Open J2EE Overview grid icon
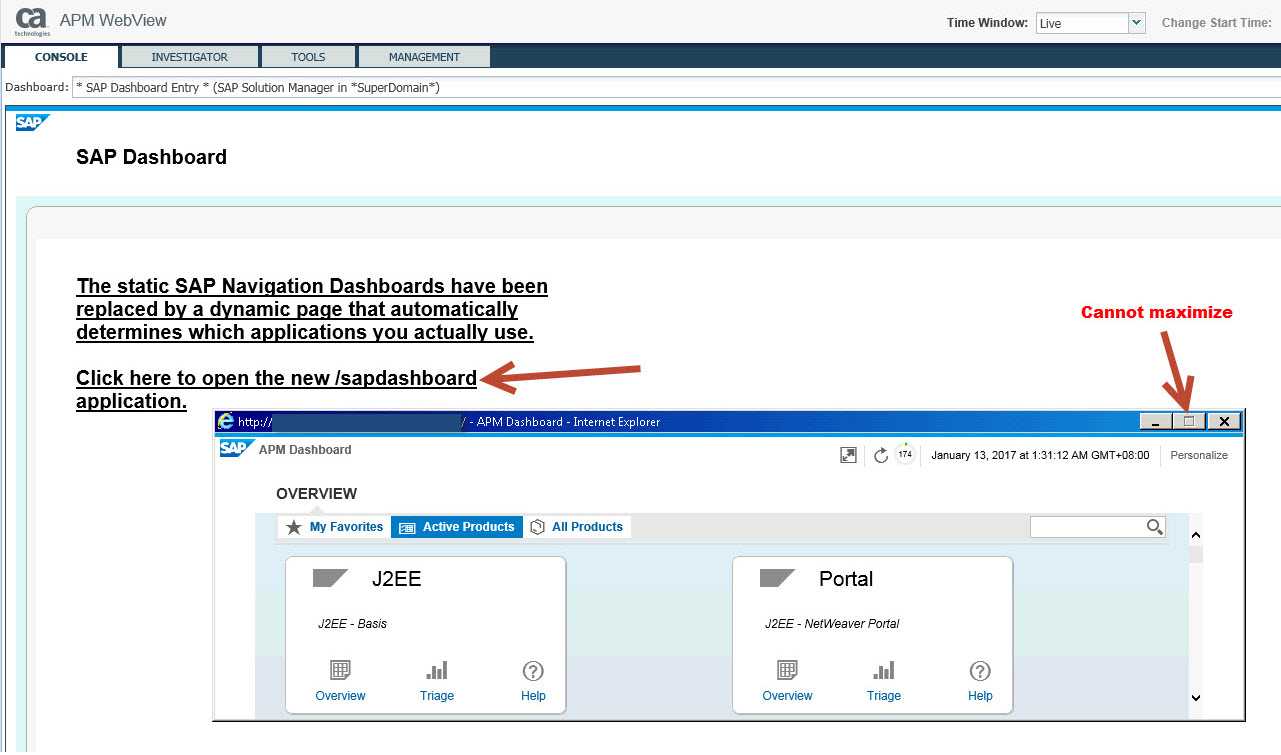 [x=340, y=670]
